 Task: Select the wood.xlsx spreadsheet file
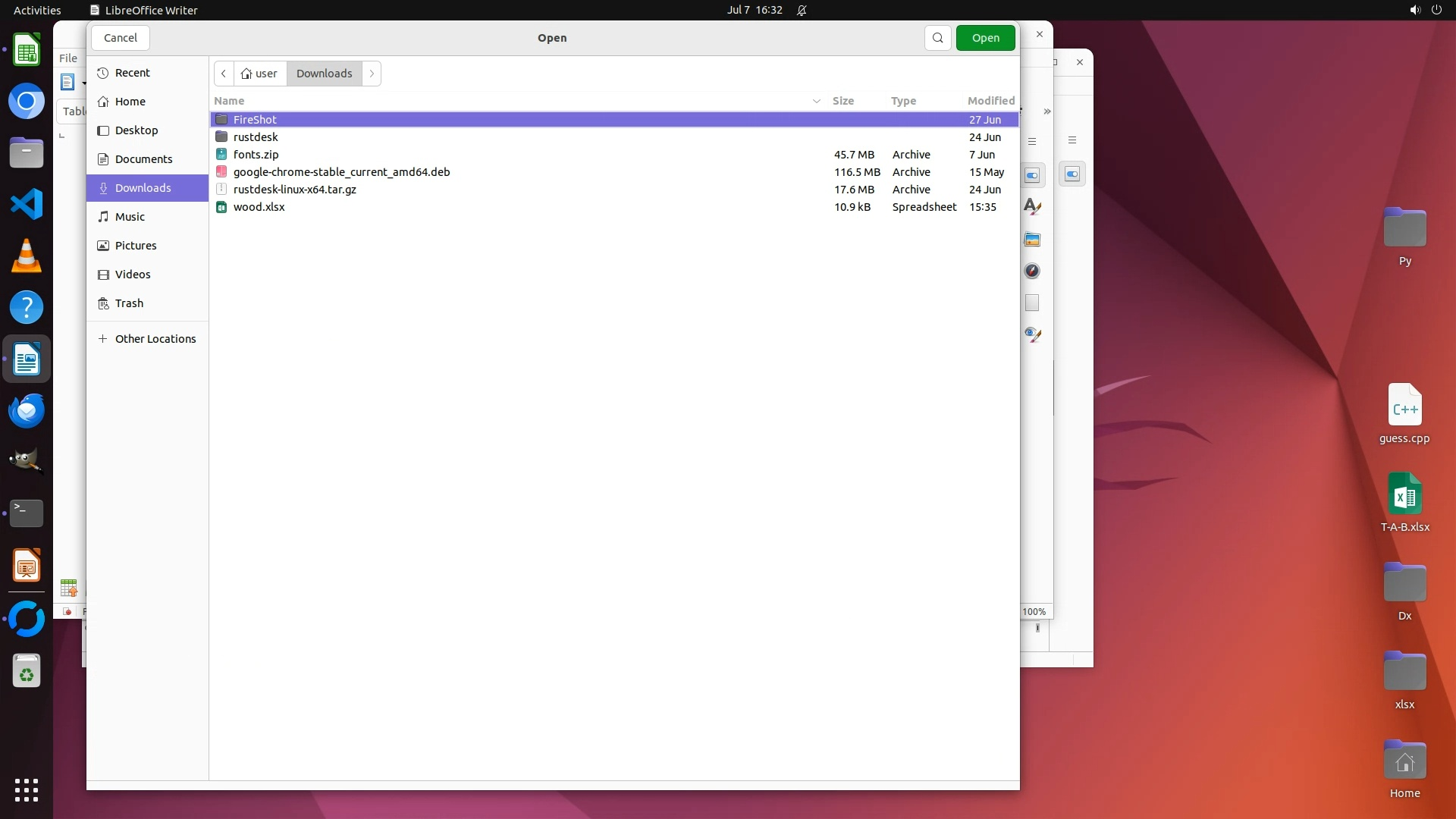(x=259, y=207)
